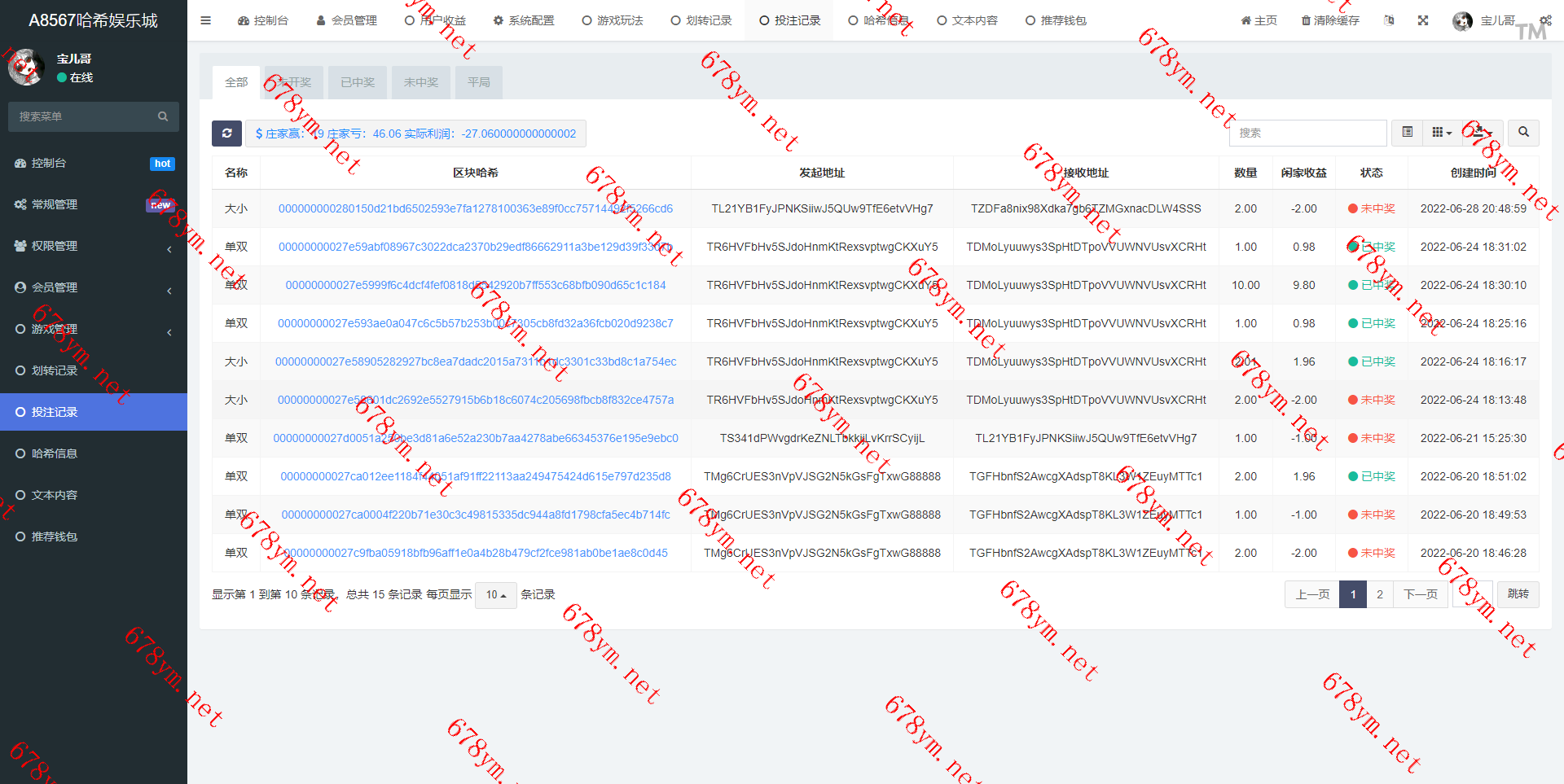Go to page 2 of records
The width and height of the screenshot is (1564, 784).
click(x=1379, y=594)
